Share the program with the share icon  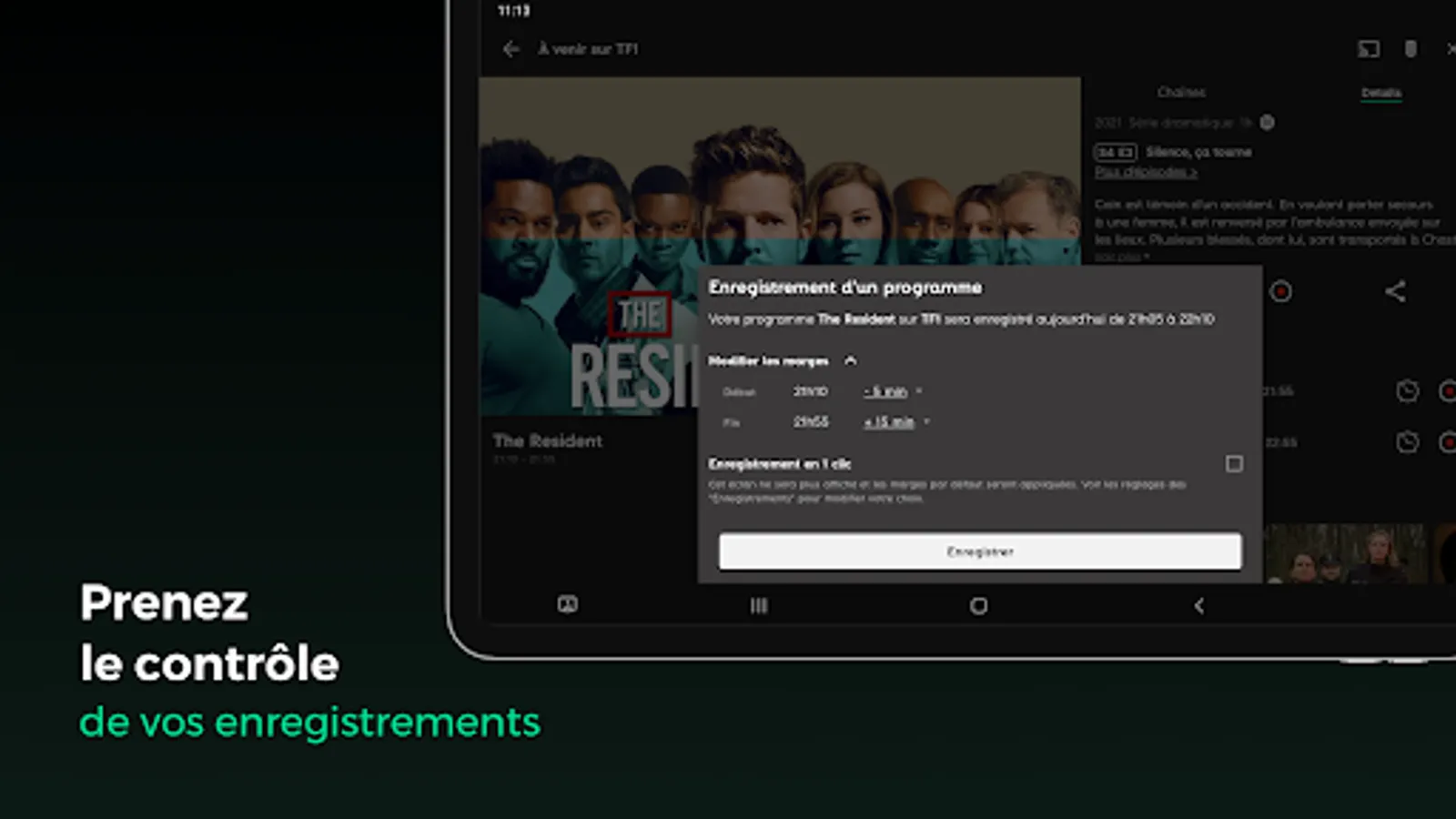(1395, 291)
